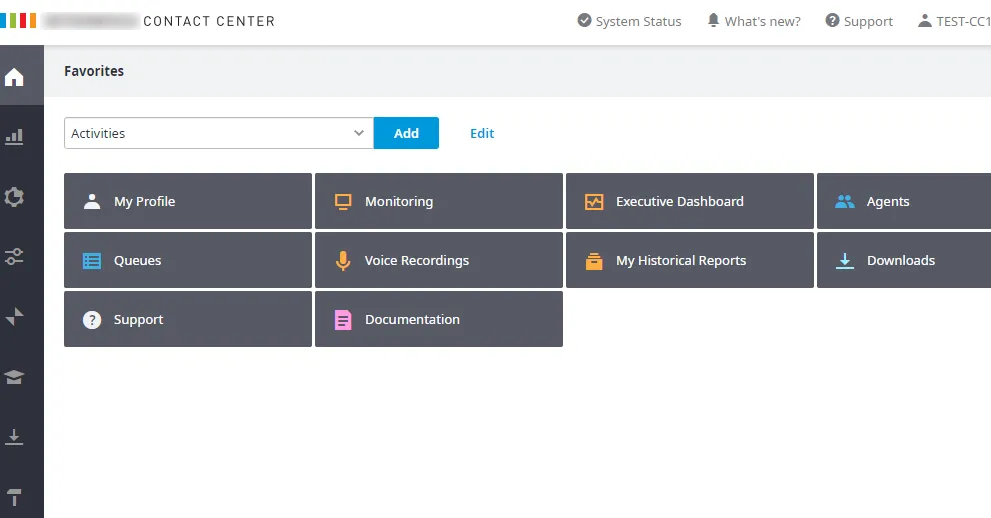Click the Add button
This screenshot has width=991, height=518.
[x=406, y=133]
